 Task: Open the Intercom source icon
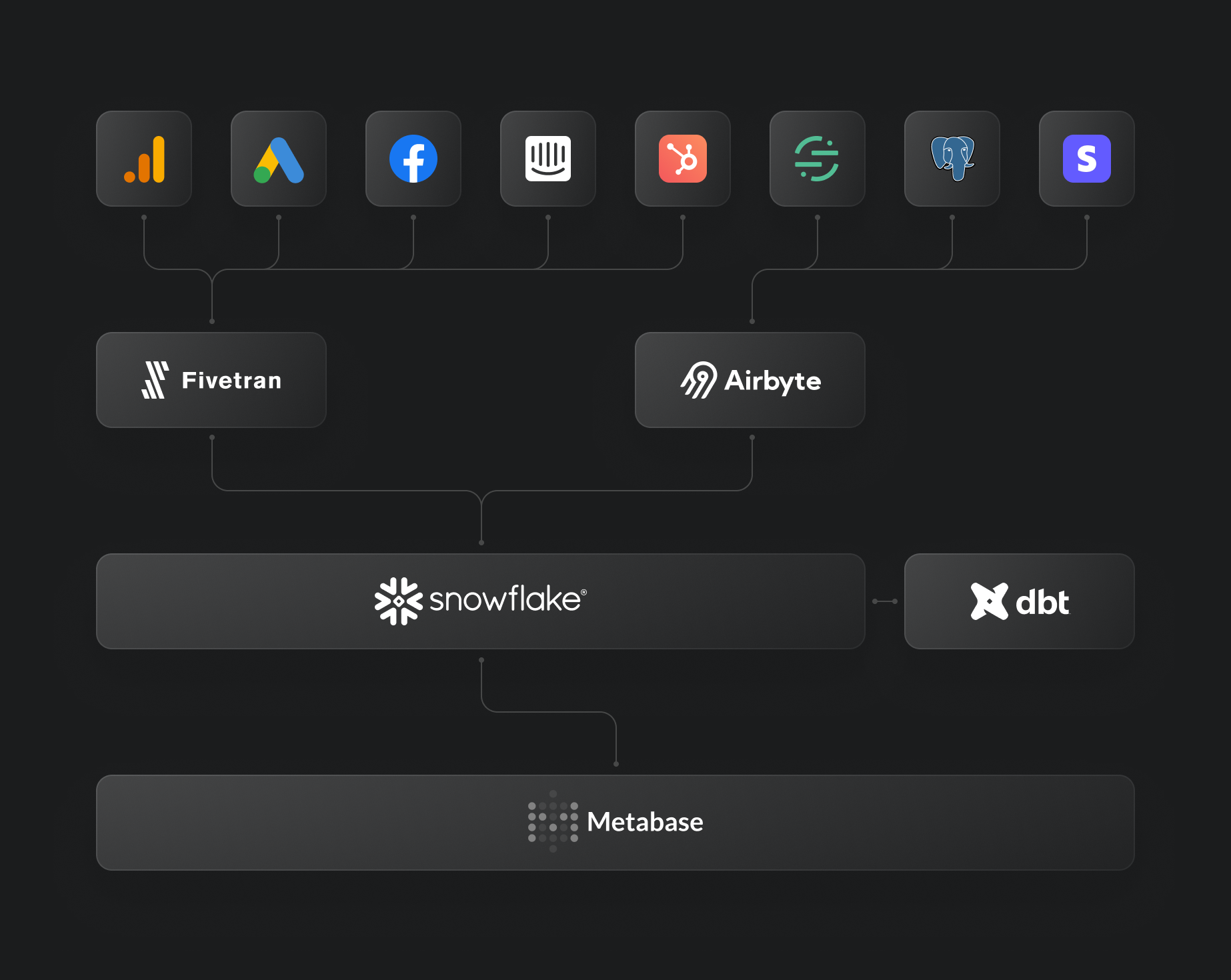pyautogui.click(x=548, y=159)
